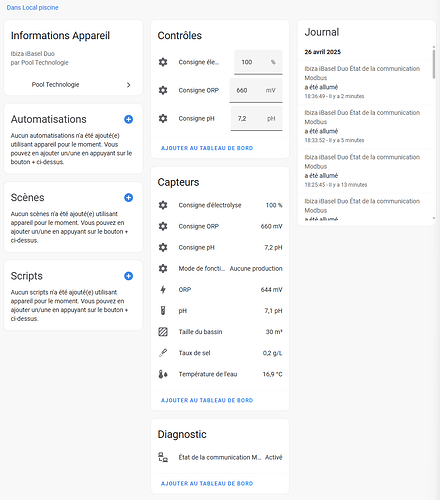The image size is (440, 500).
Task: Edit the electrolysis setpoint percent field
Action: tap(258, 62)
